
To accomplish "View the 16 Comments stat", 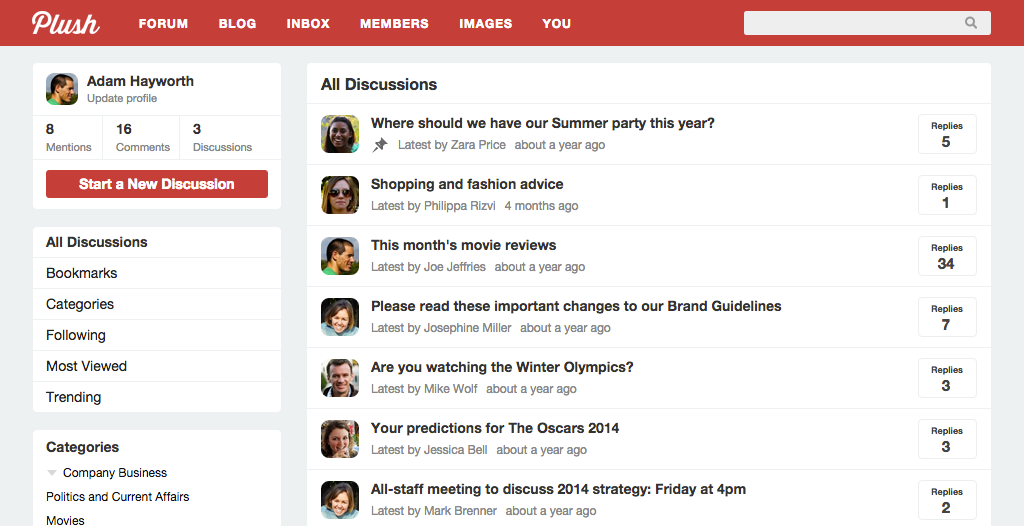I will click(143, 138).
